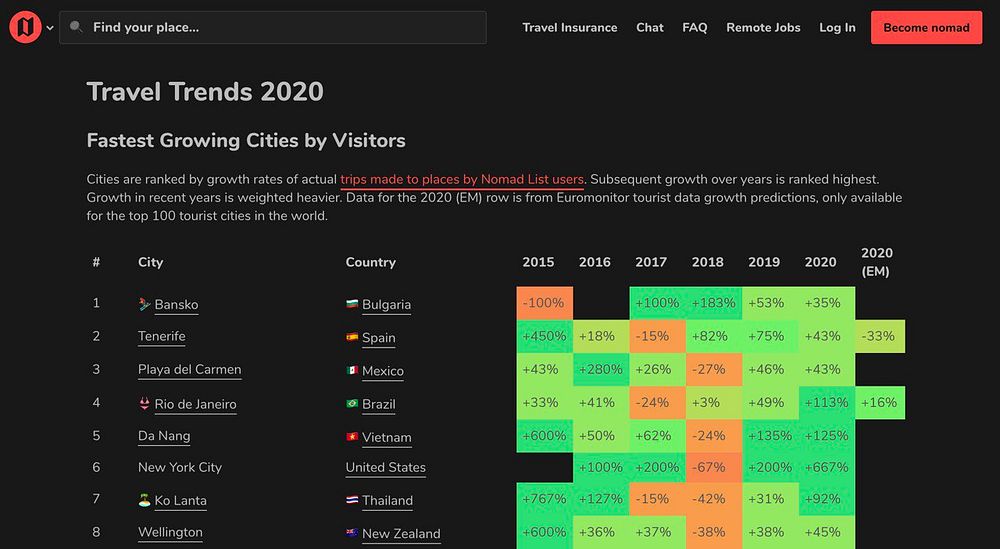This screenshot has width=1000, height=549.
Task: Click the 2018 column header
Action: coord(707,262)
